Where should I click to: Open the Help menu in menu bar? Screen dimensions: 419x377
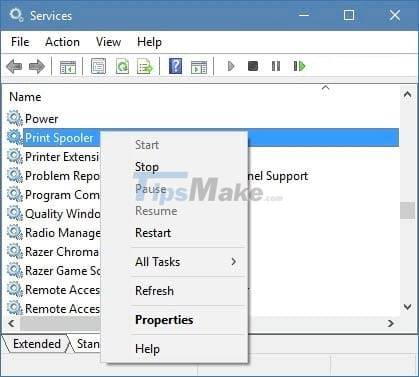(x=149, y=42)
